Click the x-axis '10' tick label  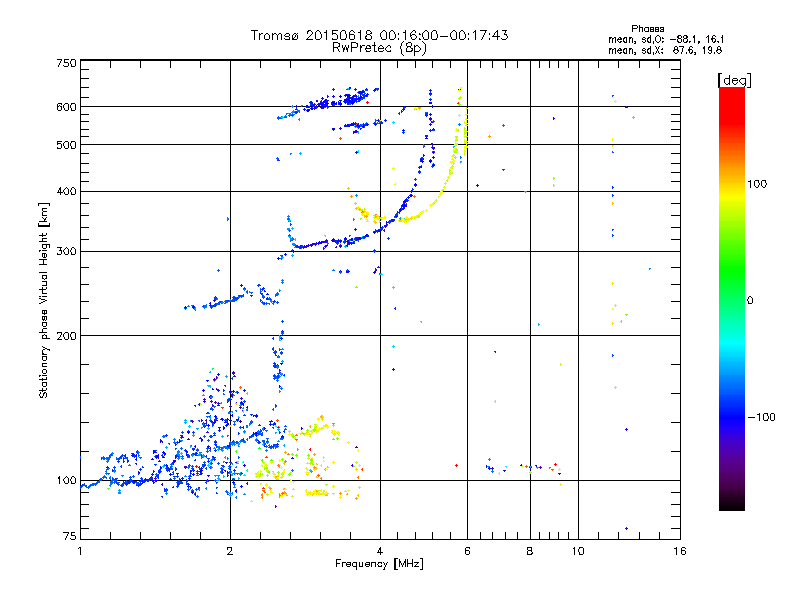pos(578,551)
